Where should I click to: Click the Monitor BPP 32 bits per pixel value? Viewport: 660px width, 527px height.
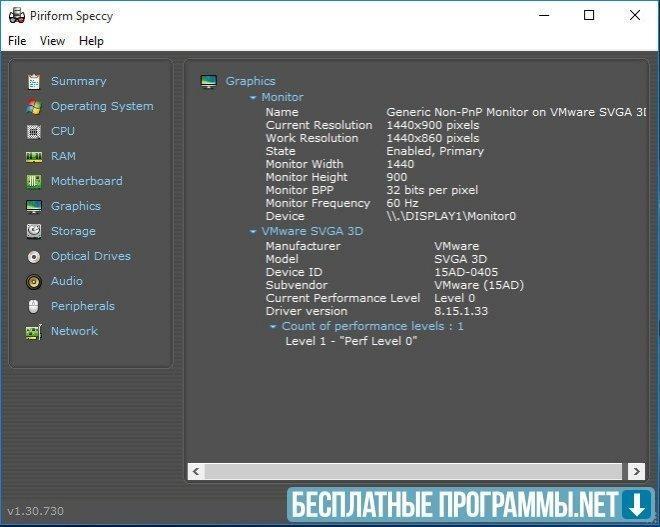432,190
